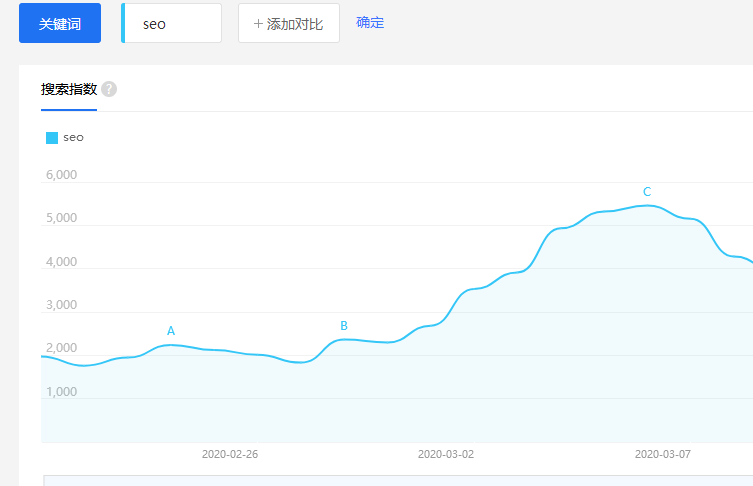Viewport: 753px width, 486px height.
Task: Select marker A on the trend line
Action: coord(171,331)
